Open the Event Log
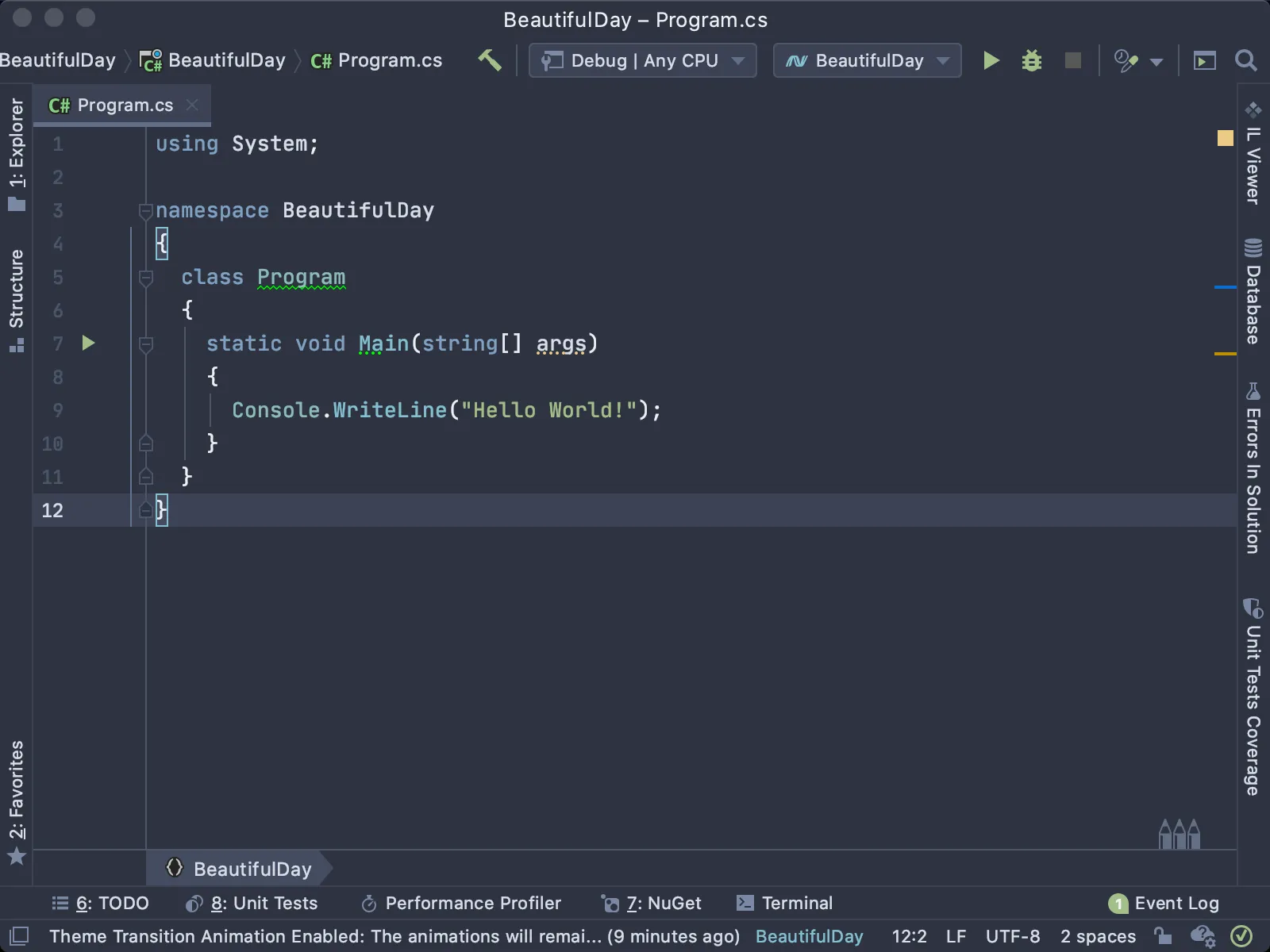The image size is (1270, 952). click(1164, 903)
